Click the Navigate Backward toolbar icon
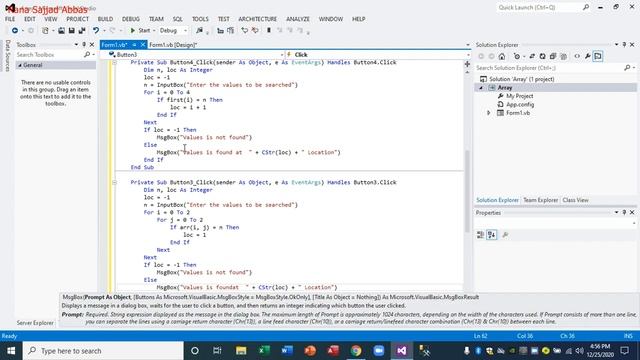 coord(15,31)
